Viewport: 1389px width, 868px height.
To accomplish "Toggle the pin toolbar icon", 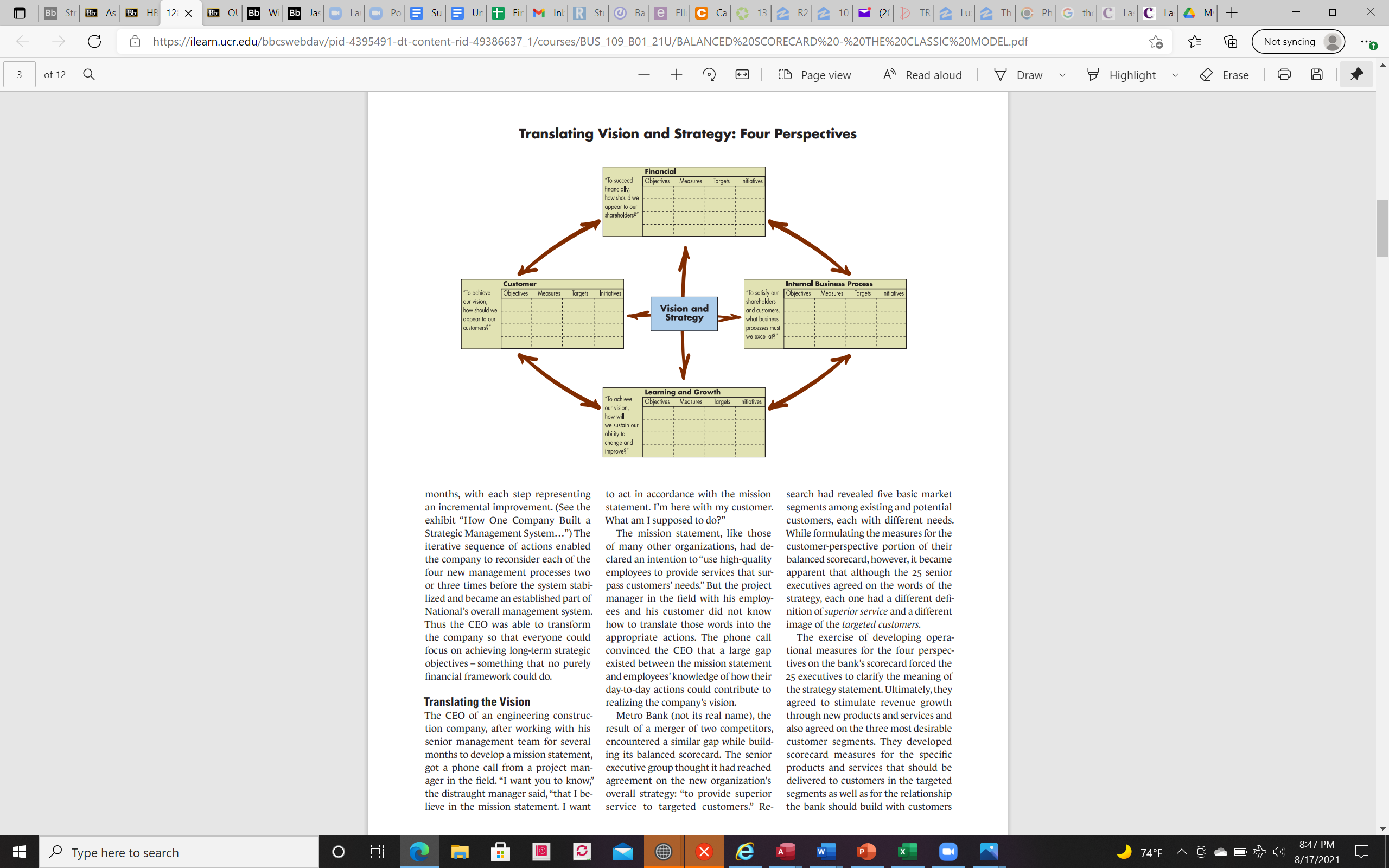I will [1356, 75].
